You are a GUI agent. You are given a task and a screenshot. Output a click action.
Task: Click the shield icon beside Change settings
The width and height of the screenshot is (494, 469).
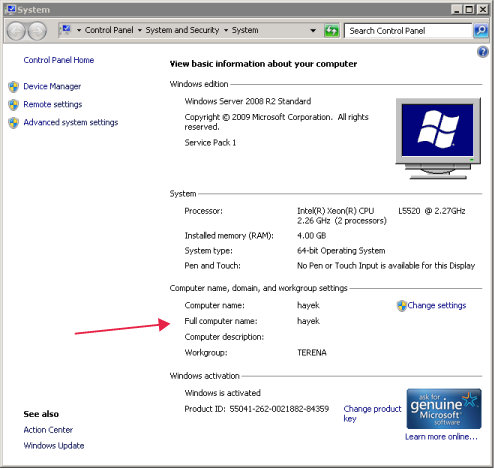(402, 306)
